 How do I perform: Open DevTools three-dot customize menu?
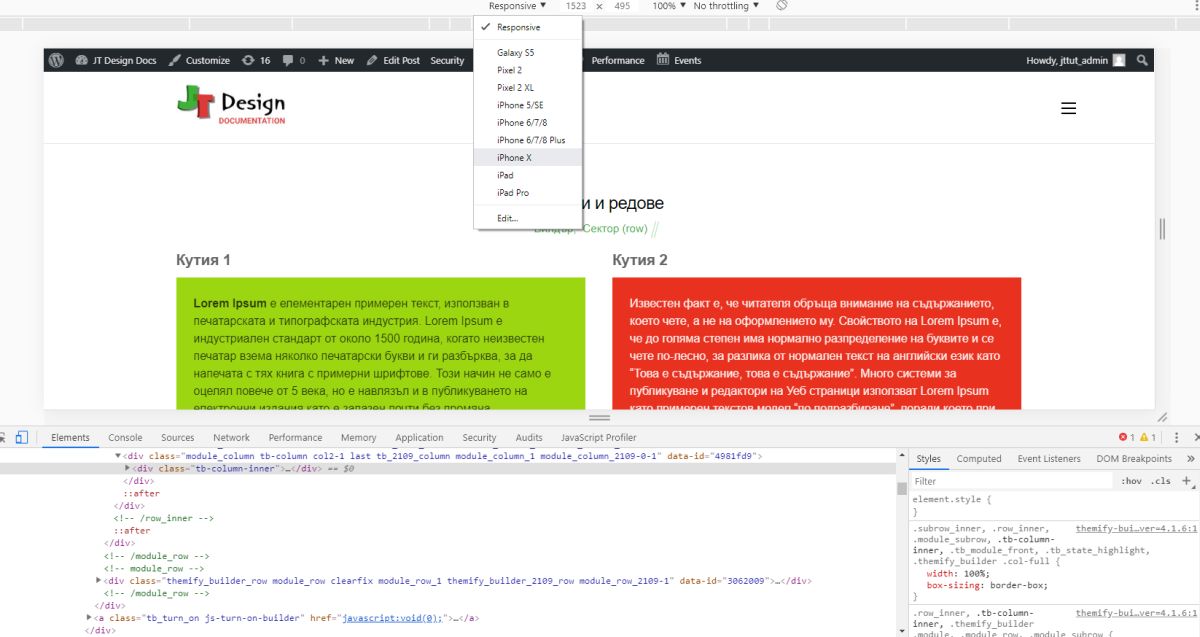coord(1176,437)
